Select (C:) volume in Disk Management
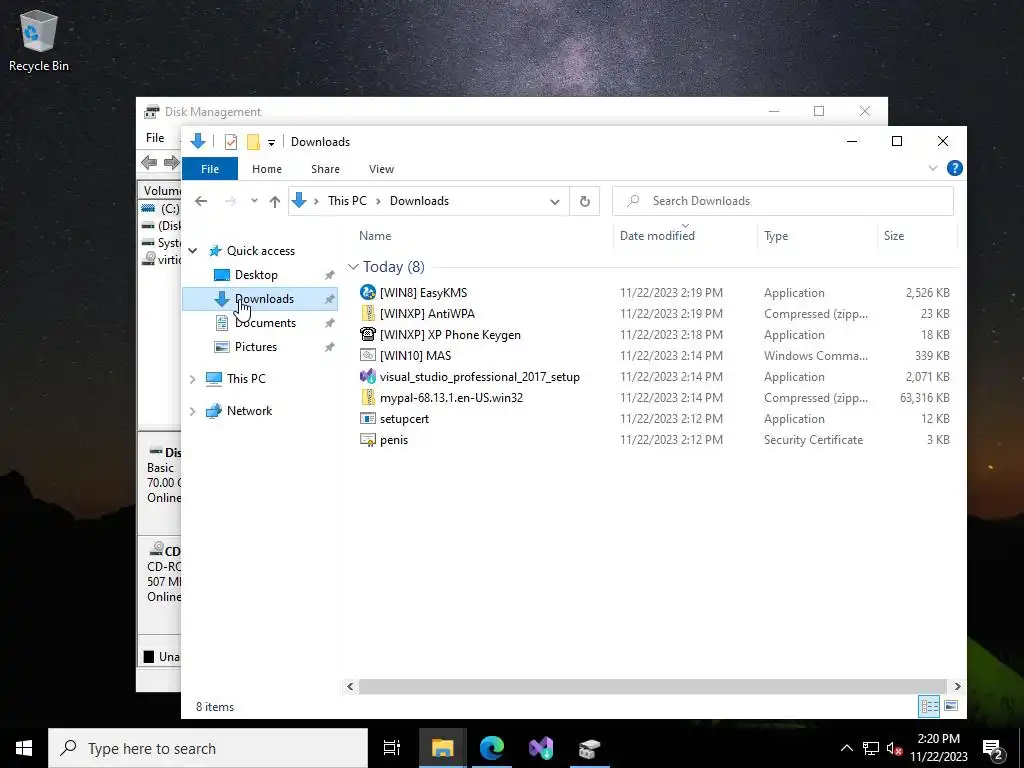This screenshot has width=1024, height=768. pyautogui.click(x=161, y=208)
